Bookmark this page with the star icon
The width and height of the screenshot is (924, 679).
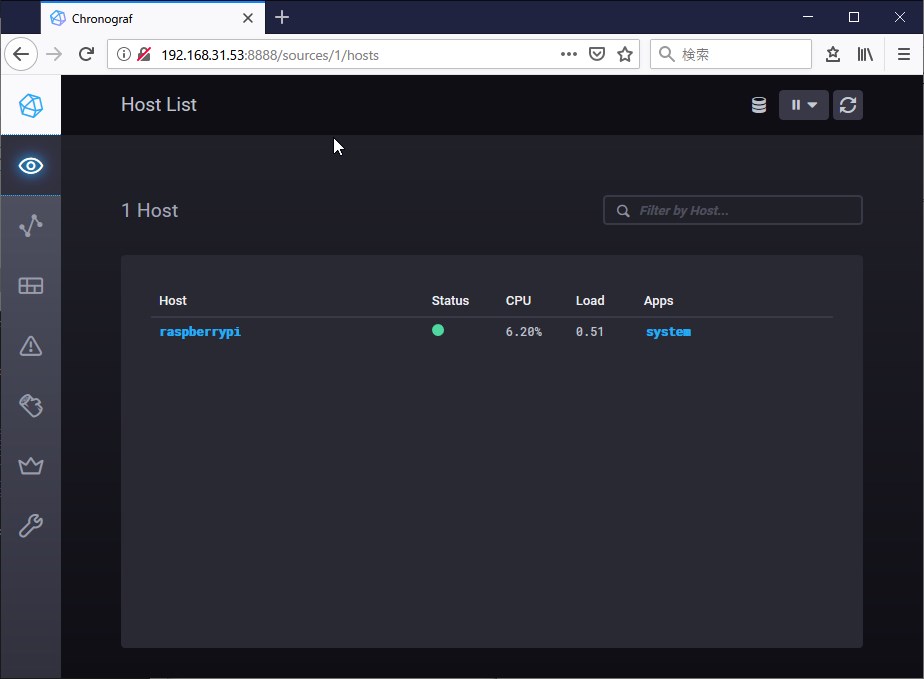click(625, 54)
